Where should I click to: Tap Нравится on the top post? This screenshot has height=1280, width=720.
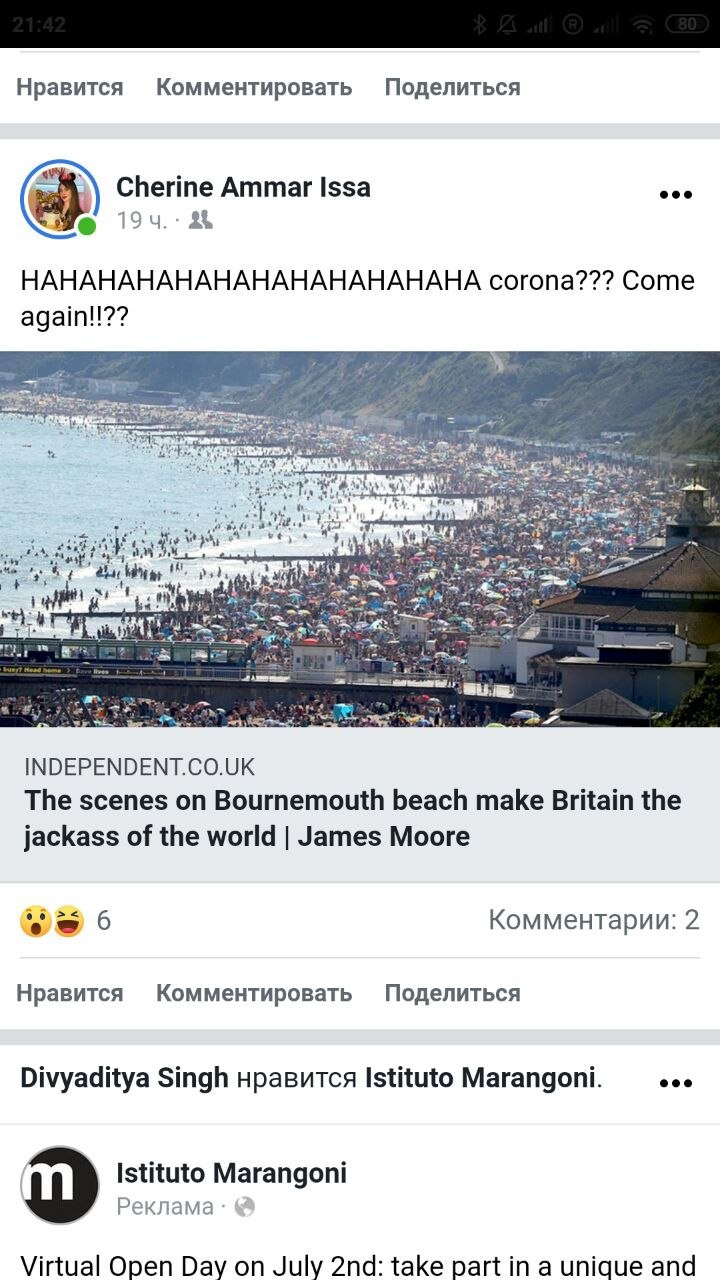tap(70, 87)
